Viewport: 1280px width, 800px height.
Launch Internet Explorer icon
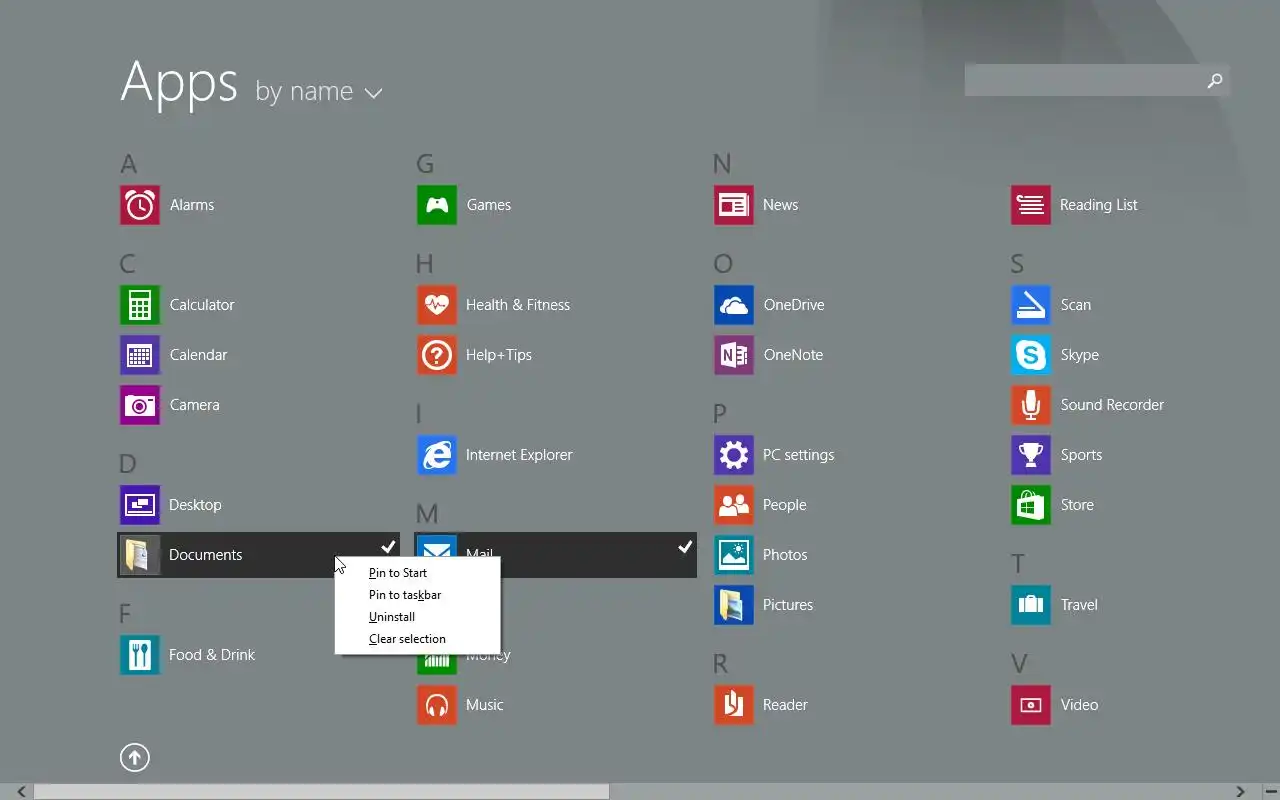tap(437, 455)
